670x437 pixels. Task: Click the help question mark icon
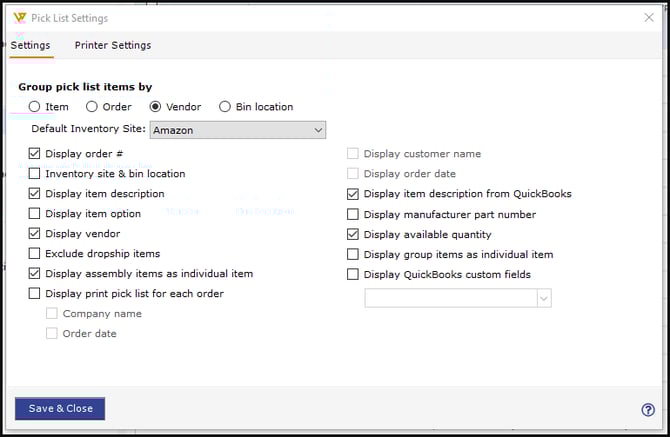(x=648, y=409)
